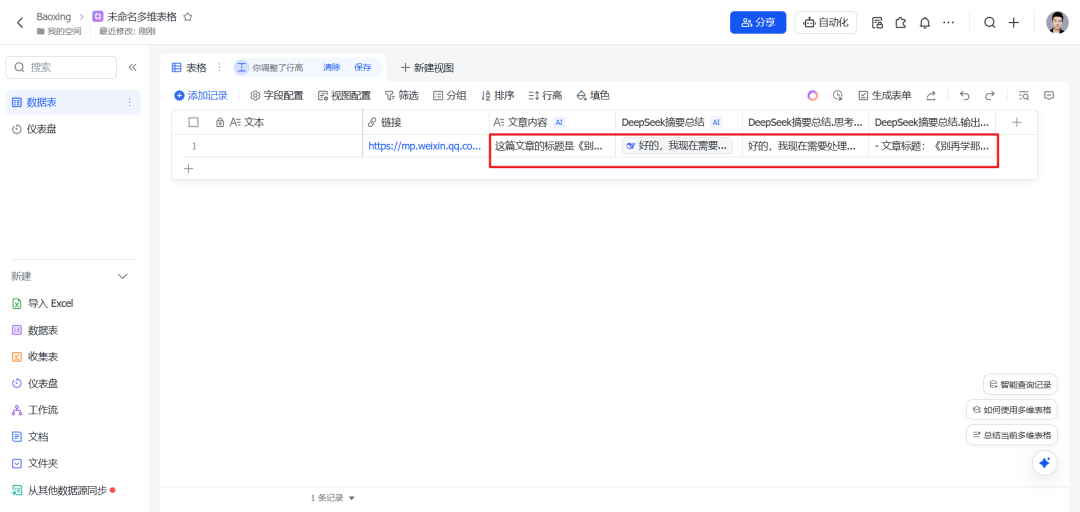Click the magnifier search icon in top bar
Screen dimensions: 1080x512
click(989, 23)
